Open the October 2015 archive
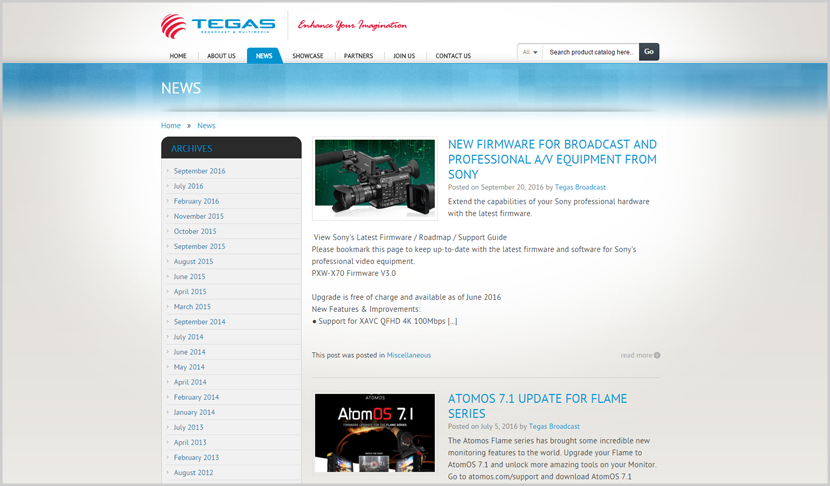The width and height of the screenshot is (830, 486). [x=195, y=231]
